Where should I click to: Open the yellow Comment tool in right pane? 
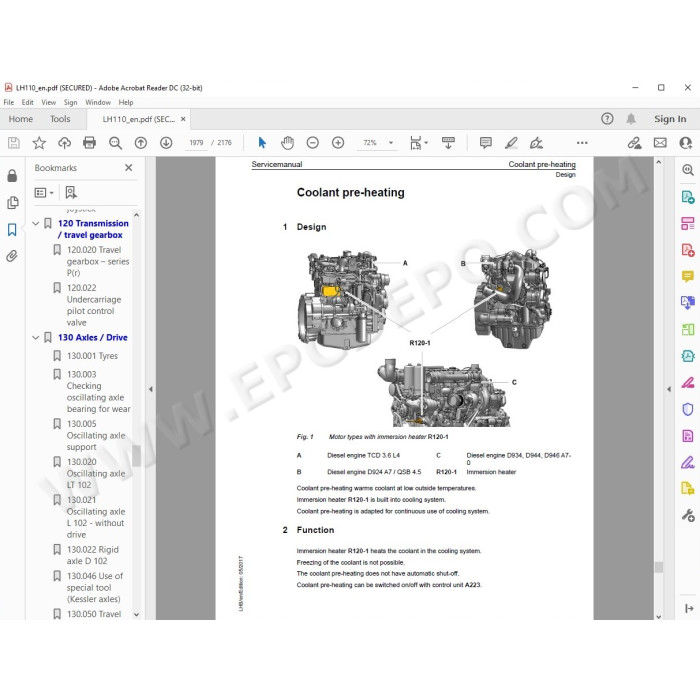(688, 276)
